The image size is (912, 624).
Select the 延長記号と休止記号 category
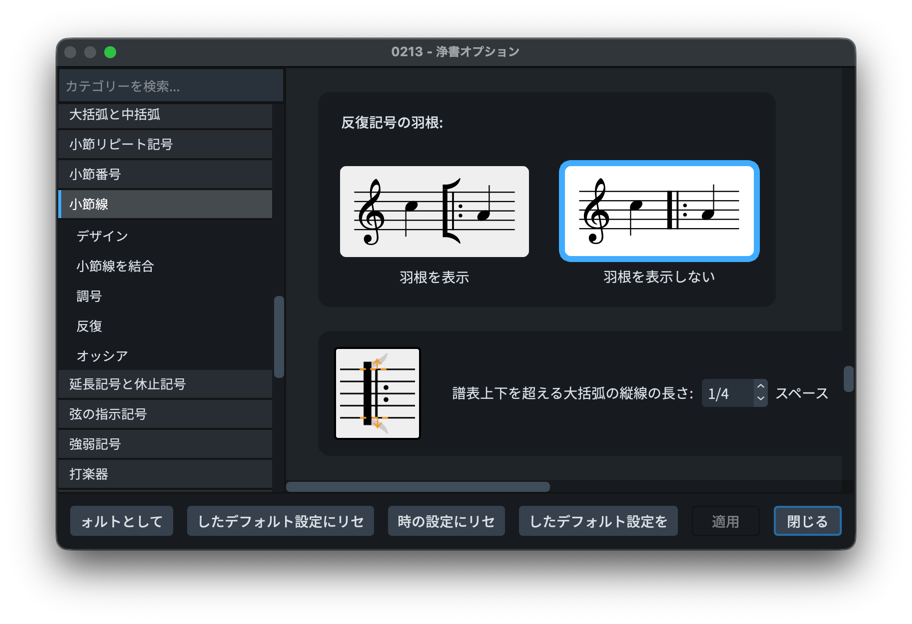click(x=165, y=384)
